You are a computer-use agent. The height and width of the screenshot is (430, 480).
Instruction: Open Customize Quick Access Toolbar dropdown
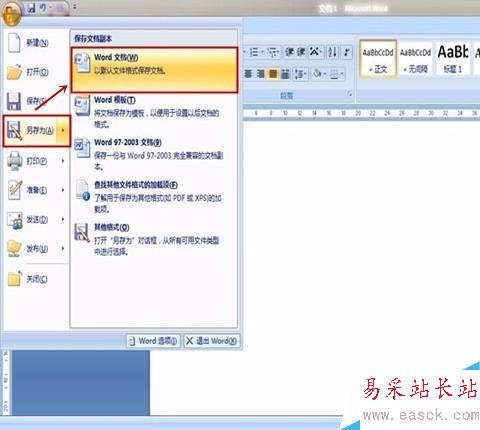click(x=75, y=7)
